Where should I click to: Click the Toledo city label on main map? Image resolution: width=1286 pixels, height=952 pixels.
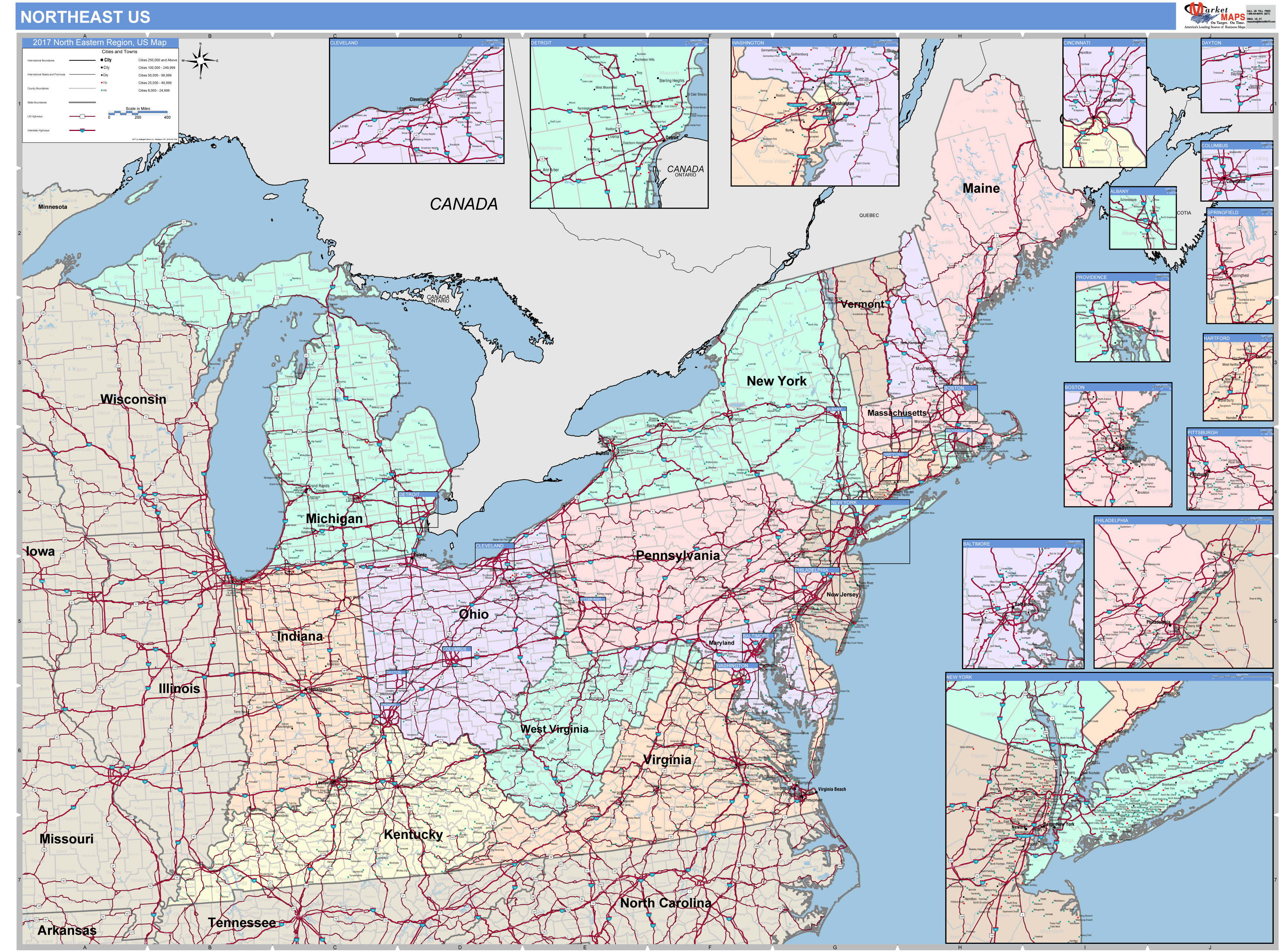click(421, 555)
